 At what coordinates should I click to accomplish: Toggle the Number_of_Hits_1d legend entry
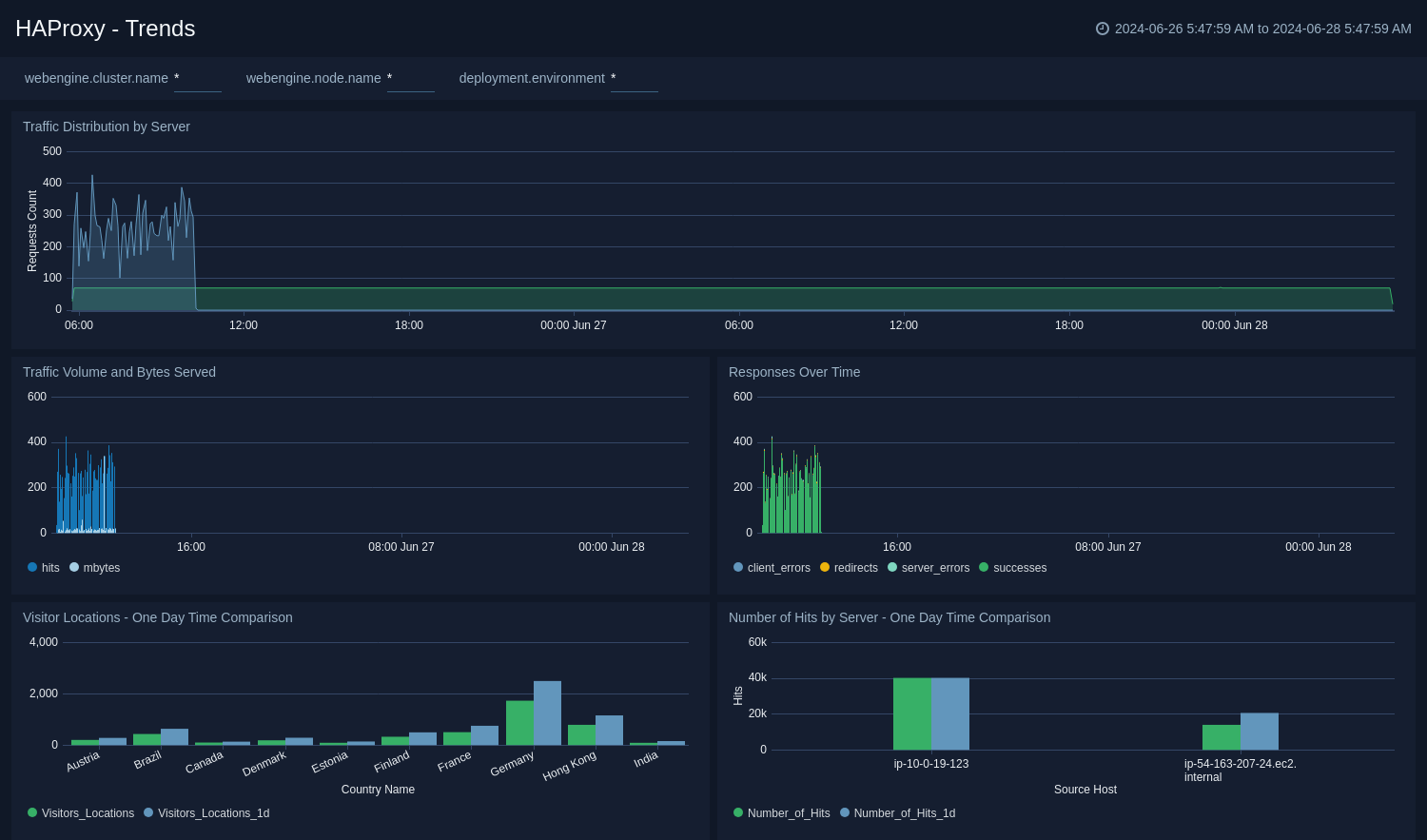tap(898, 813)
